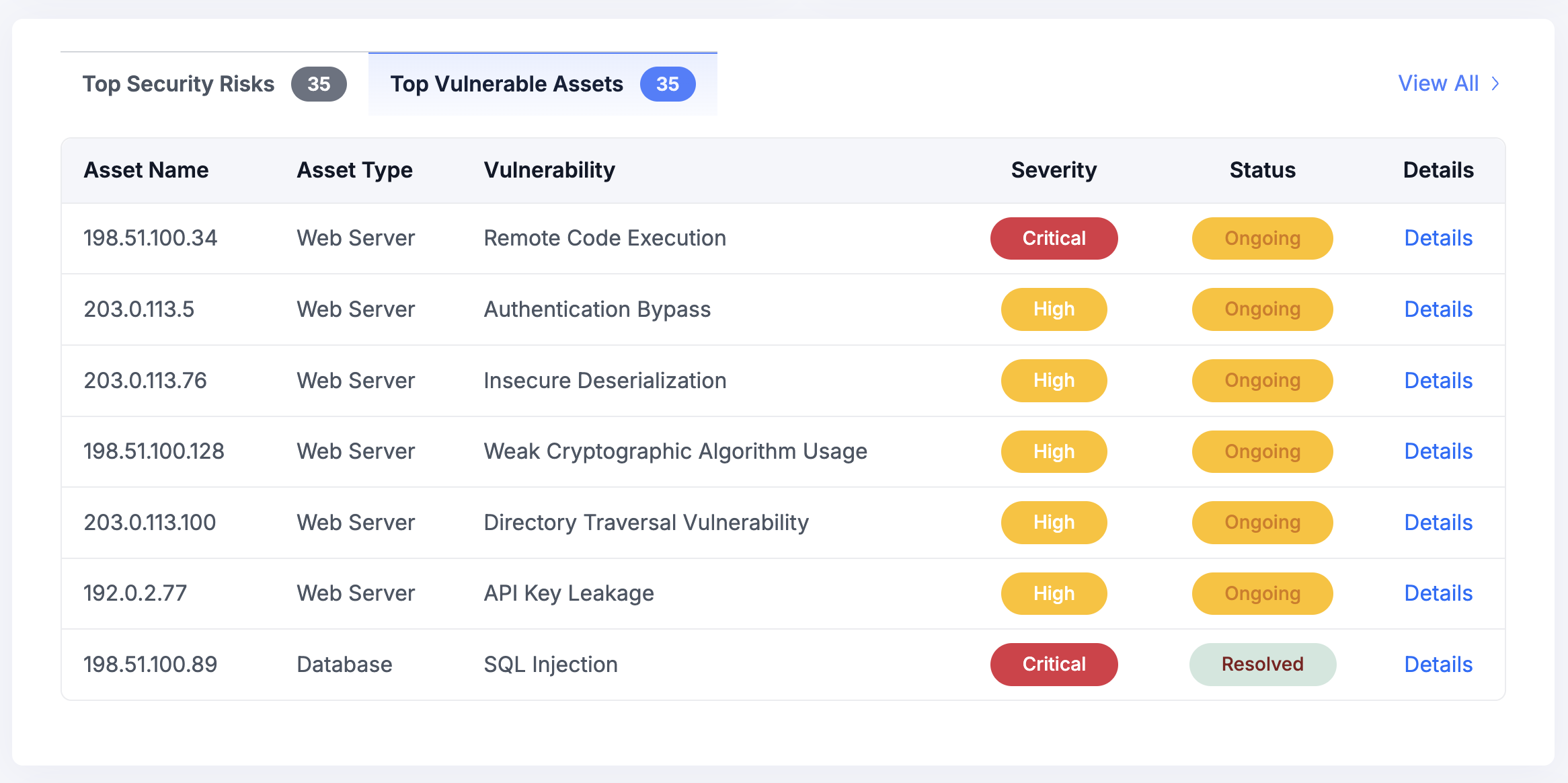1568x783 pixels.
Task: Click the Resolved status on 198.51.100.89
Action: tap(1262, 664)
